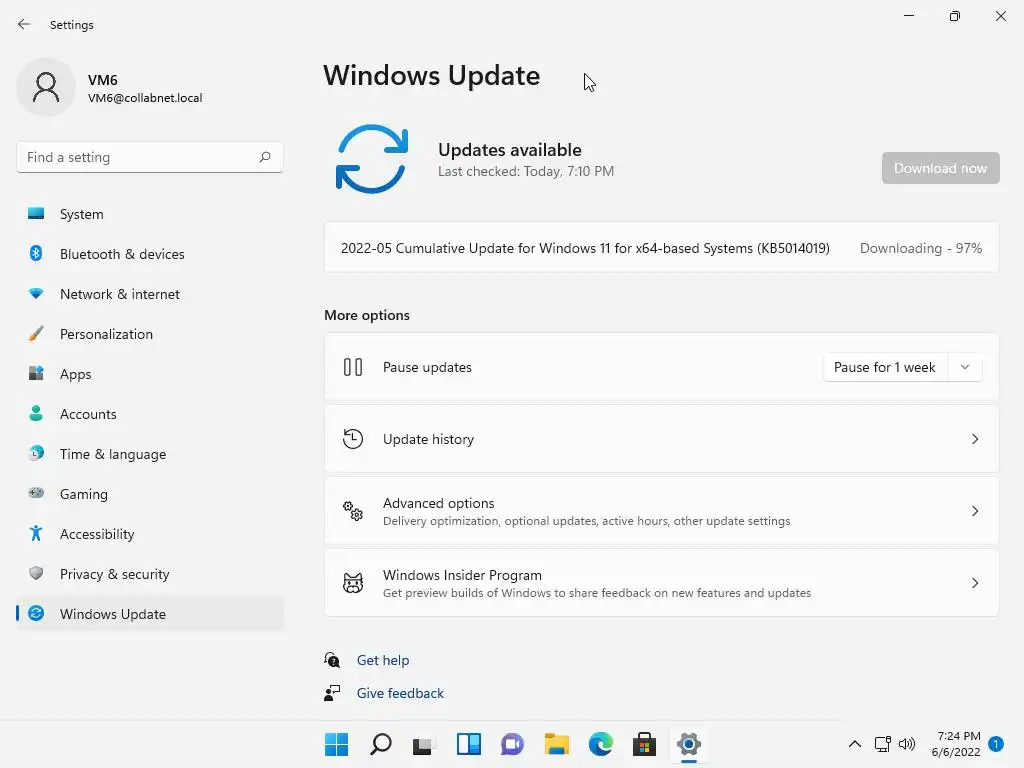Click the Advanced options gears icon
This screenshot has width=1024, height=768.
pos(353,511)
